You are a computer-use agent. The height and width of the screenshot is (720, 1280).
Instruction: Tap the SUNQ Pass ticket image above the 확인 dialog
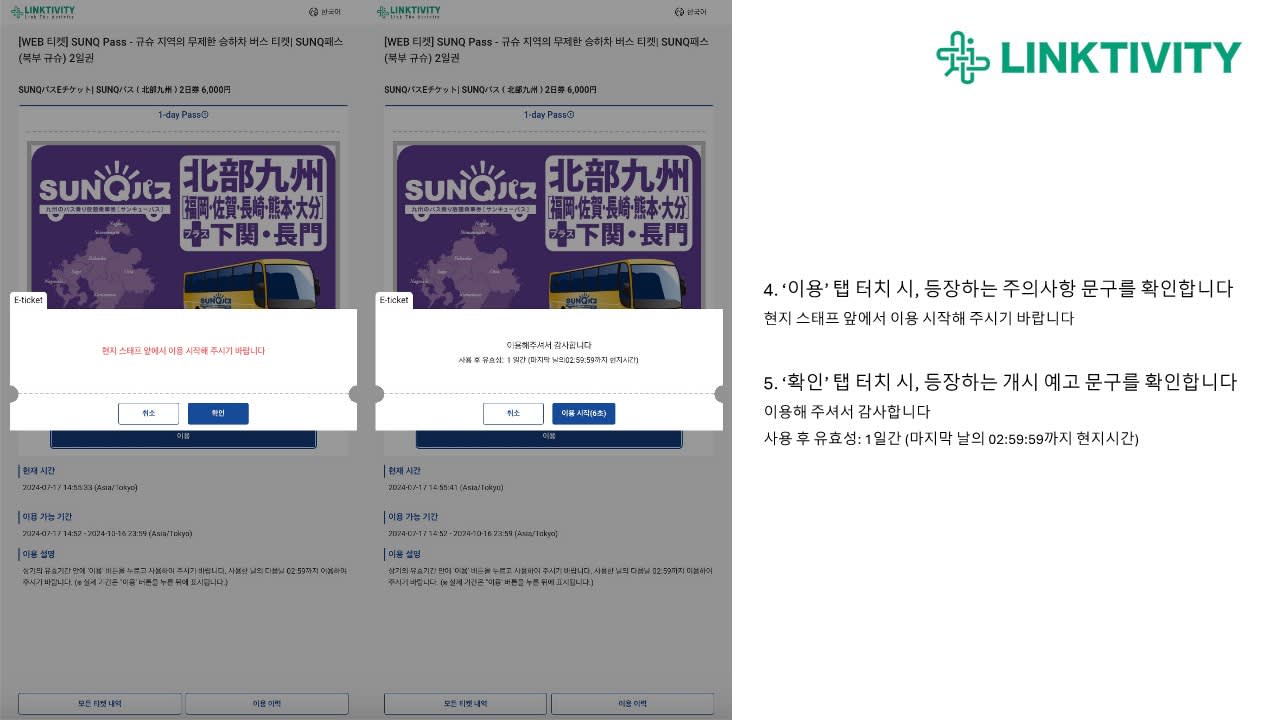click(x=183, y=225)
